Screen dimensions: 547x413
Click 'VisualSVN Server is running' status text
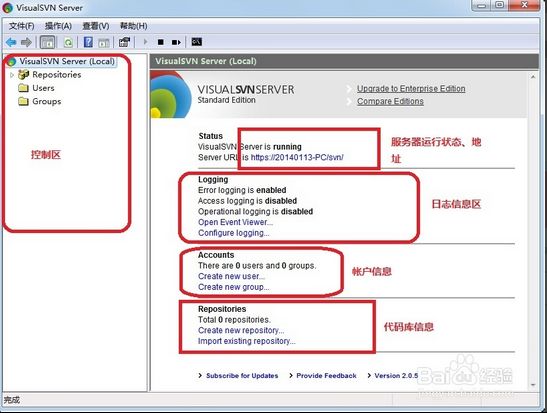tap(250, 147)
